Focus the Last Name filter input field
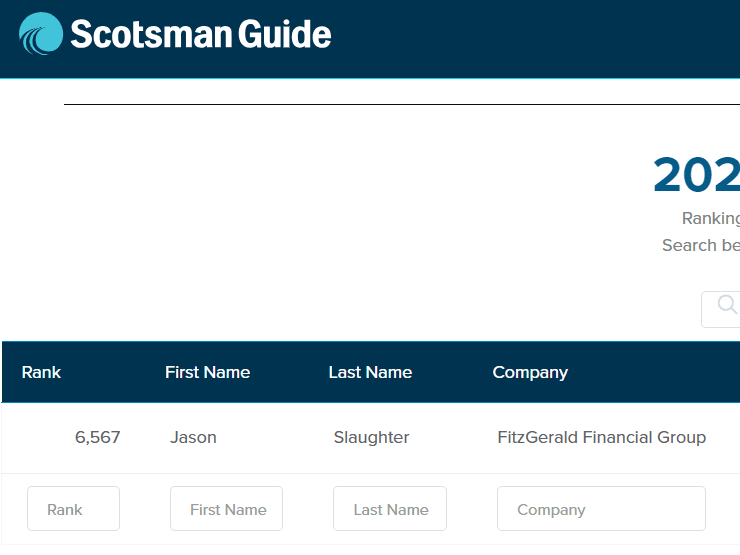The height and width of the screenshot is (555, 740). [390, 509]
